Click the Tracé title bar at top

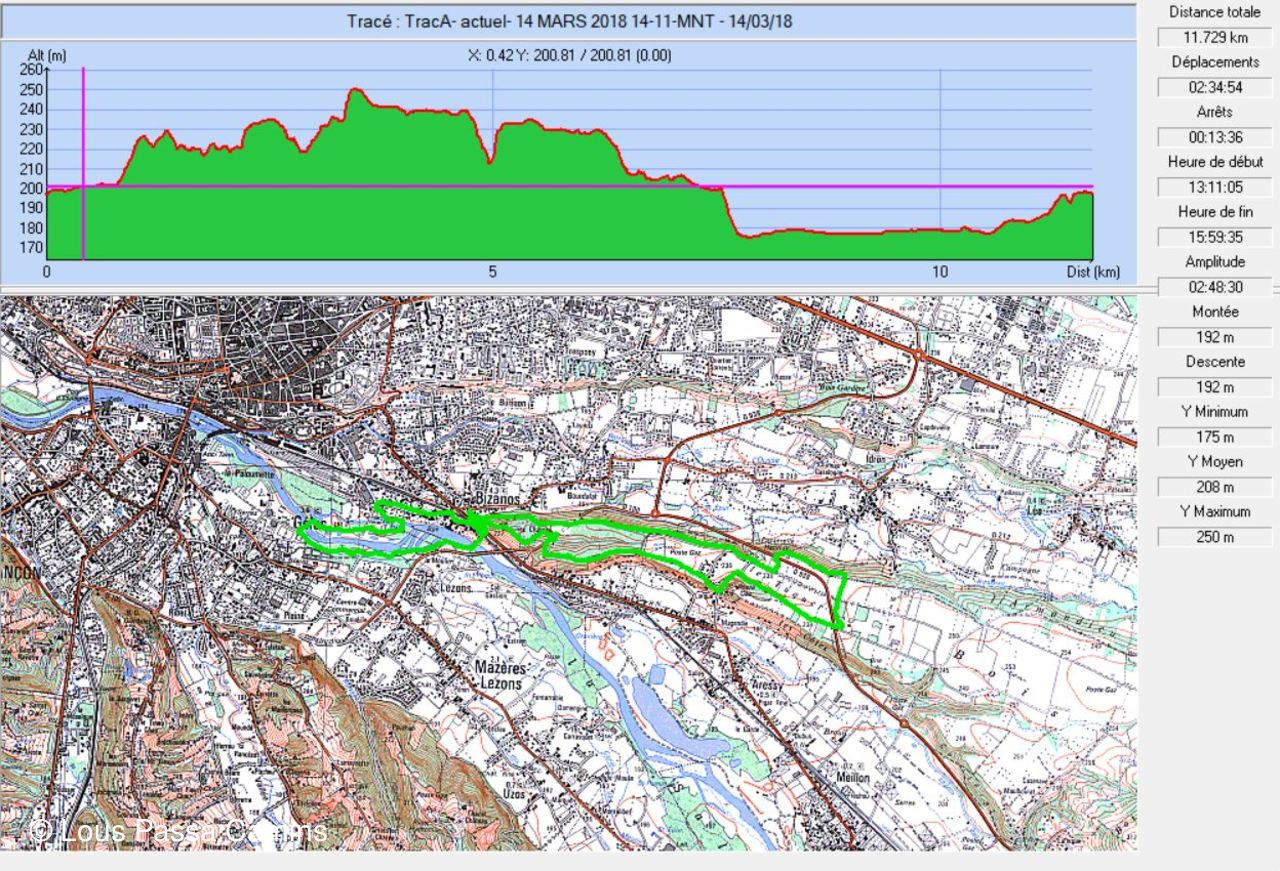[568, 21]
